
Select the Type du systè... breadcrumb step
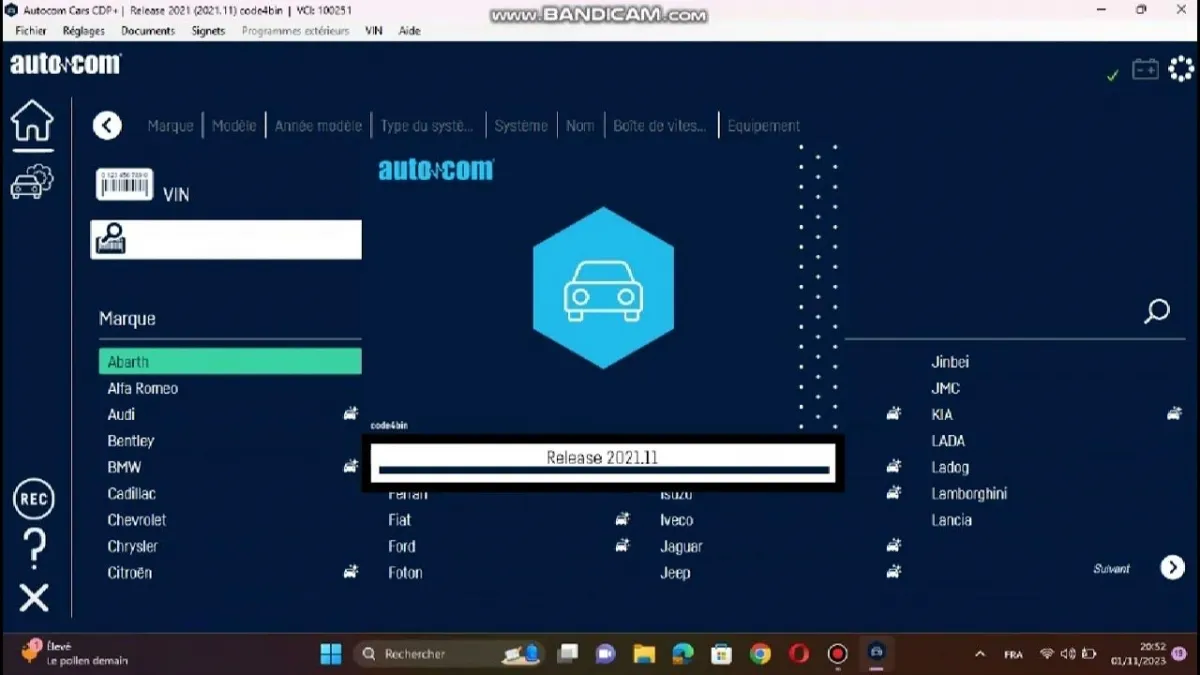tap(427, 126)
